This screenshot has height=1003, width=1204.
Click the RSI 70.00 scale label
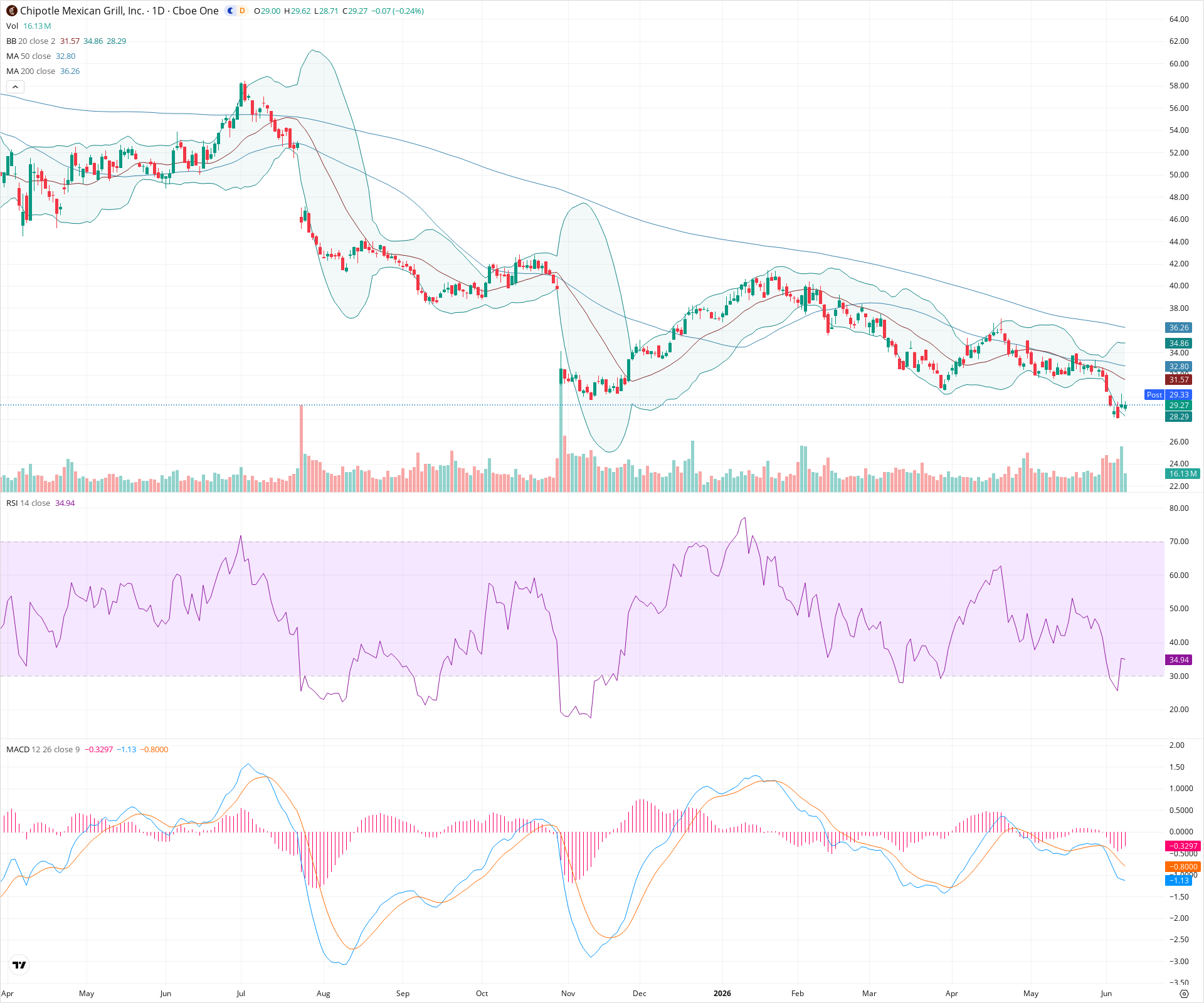(x=1179, y=542)
